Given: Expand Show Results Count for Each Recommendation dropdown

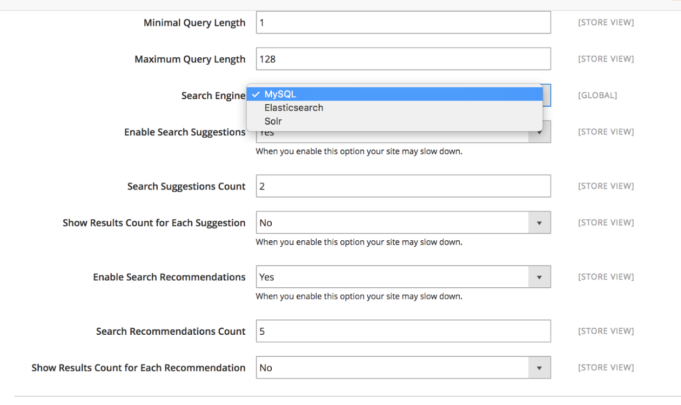Looking at the screenshot, I should click(539, 368).
